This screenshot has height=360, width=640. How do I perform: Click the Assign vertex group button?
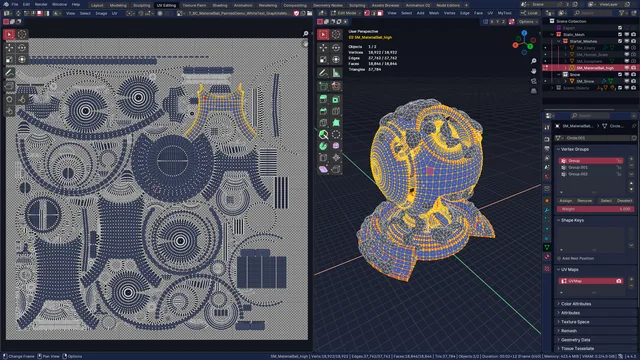click(565, 201)
